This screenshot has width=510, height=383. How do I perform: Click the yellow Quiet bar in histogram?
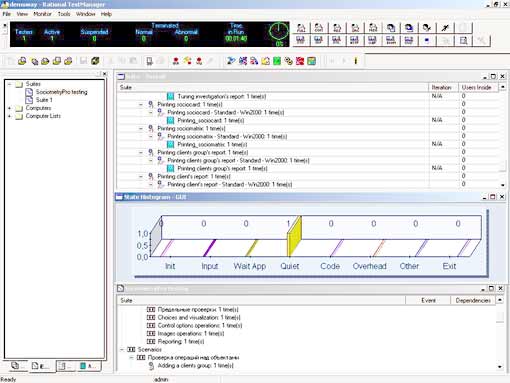294,236
